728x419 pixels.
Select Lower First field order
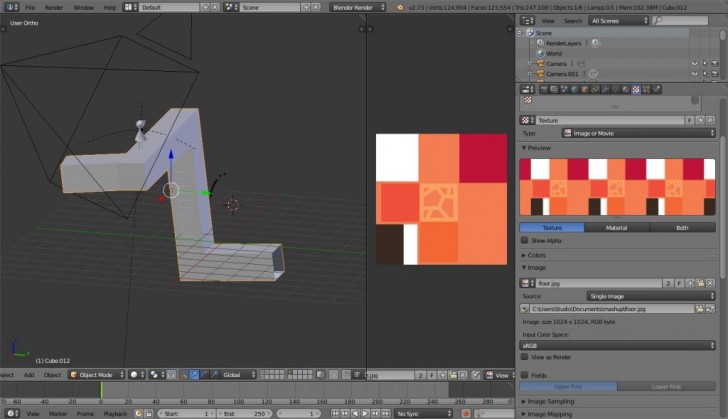(x=666, y=386)
